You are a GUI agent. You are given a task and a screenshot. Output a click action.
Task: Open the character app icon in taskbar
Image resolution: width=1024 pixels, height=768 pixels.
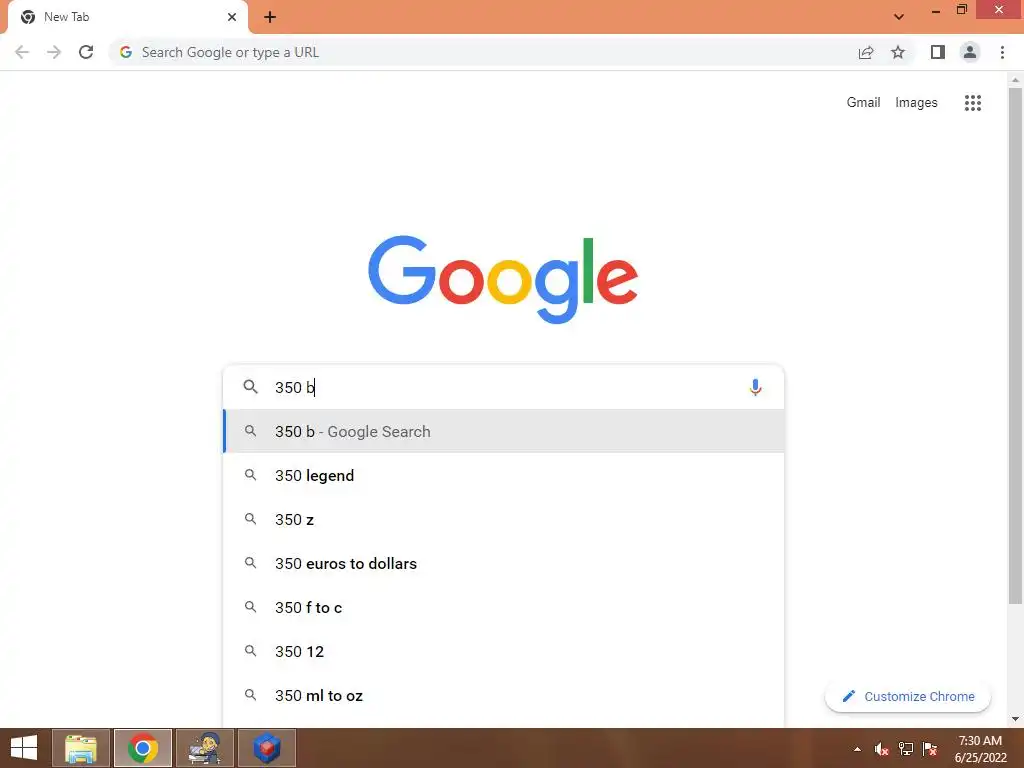[204, 748]
